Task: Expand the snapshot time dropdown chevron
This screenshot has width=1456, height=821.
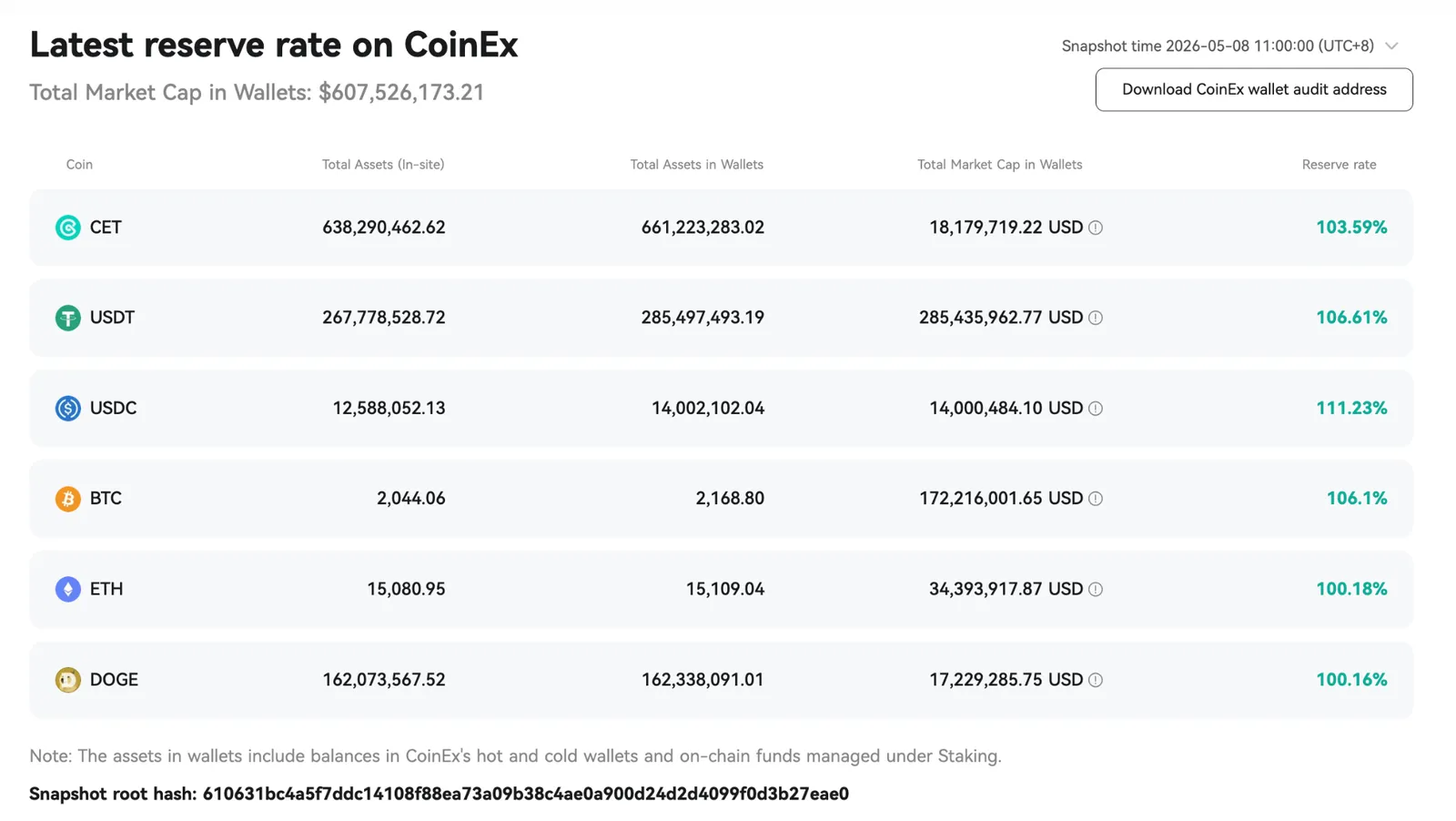Action: [x=1391, y=46]
